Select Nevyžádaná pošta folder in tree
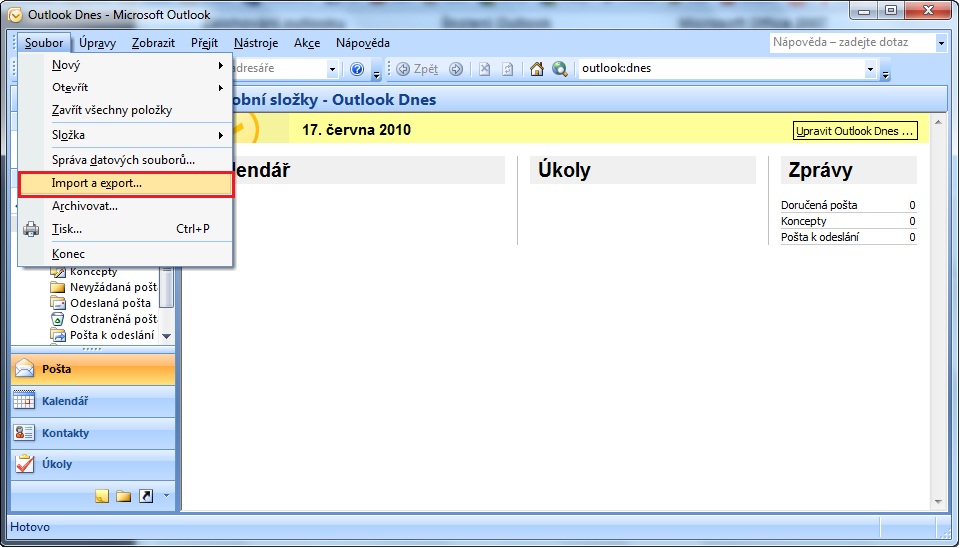Viewport: 960px width, 548px height. (x=113, y=287)
